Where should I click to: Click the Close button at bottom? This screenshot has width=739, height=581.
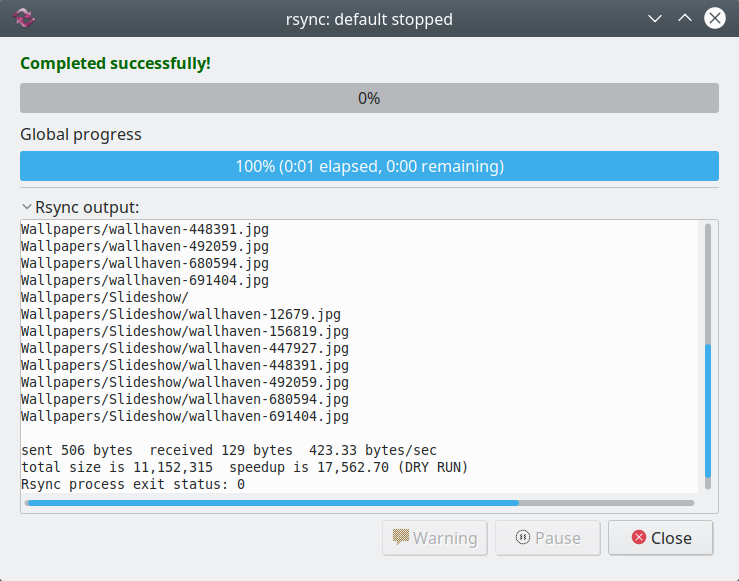pos(660,538)
